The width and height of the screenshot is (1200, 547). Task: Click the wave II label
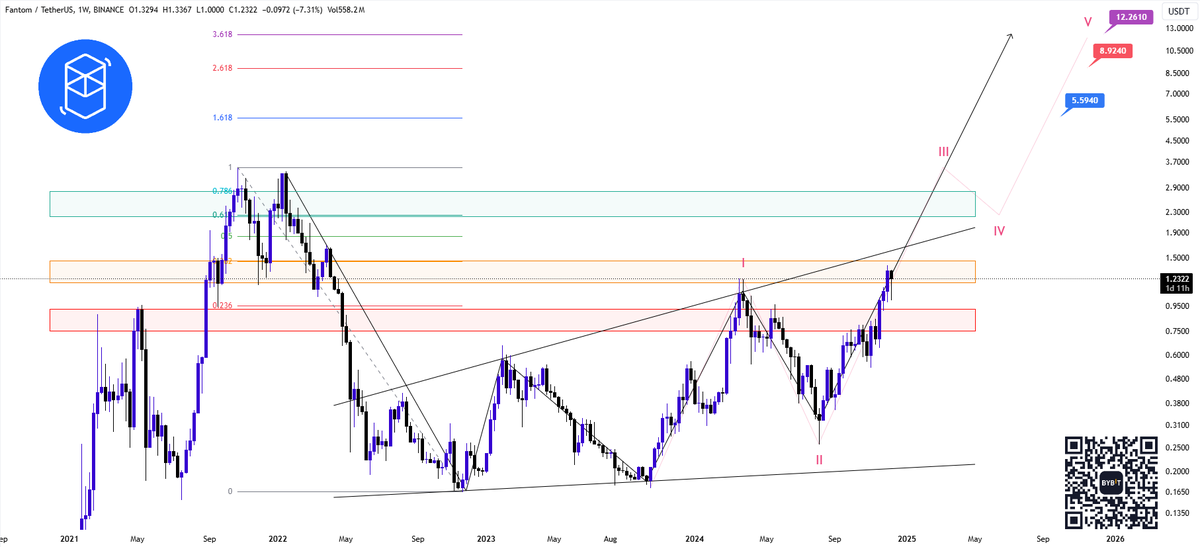pos(819,459)
